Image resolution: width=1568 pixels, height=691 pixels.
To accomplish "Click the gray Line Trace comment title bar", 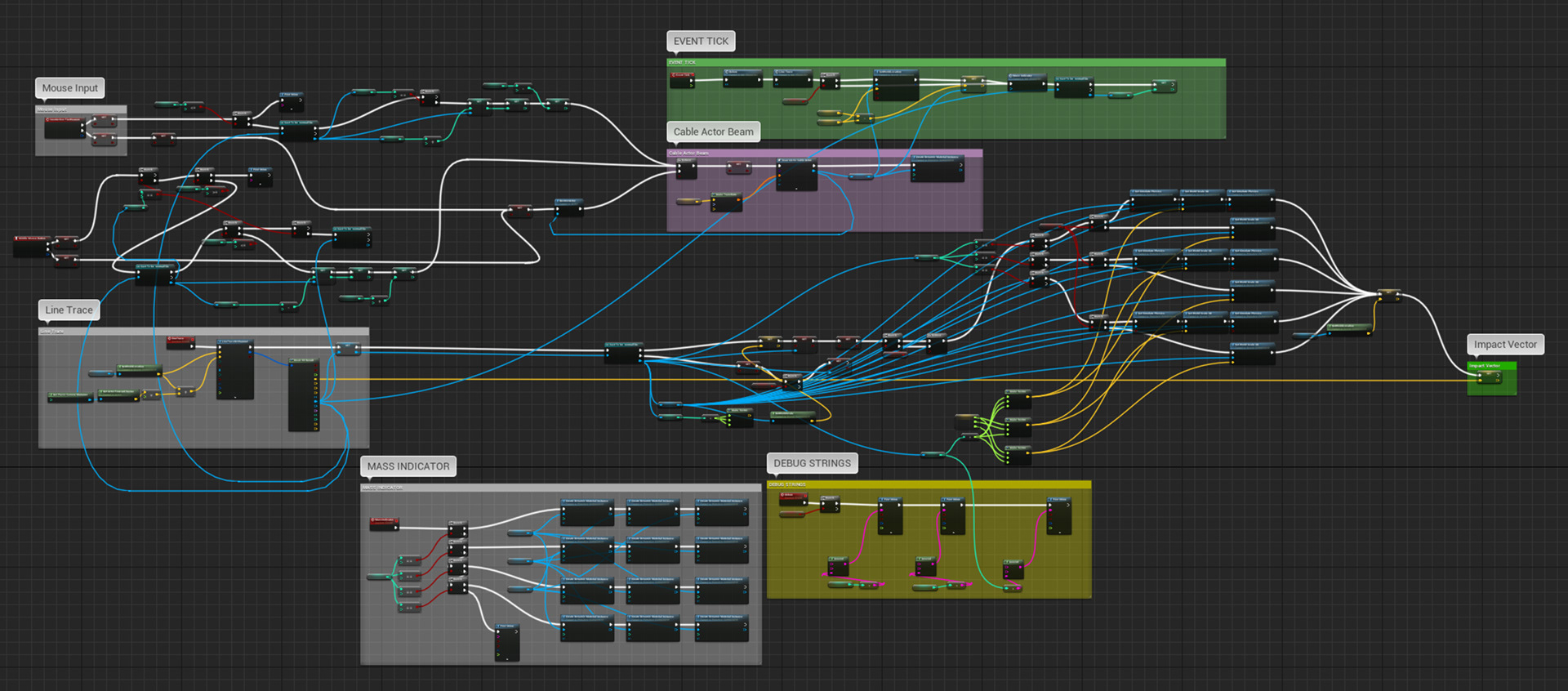I will click(x=203, y=332).
